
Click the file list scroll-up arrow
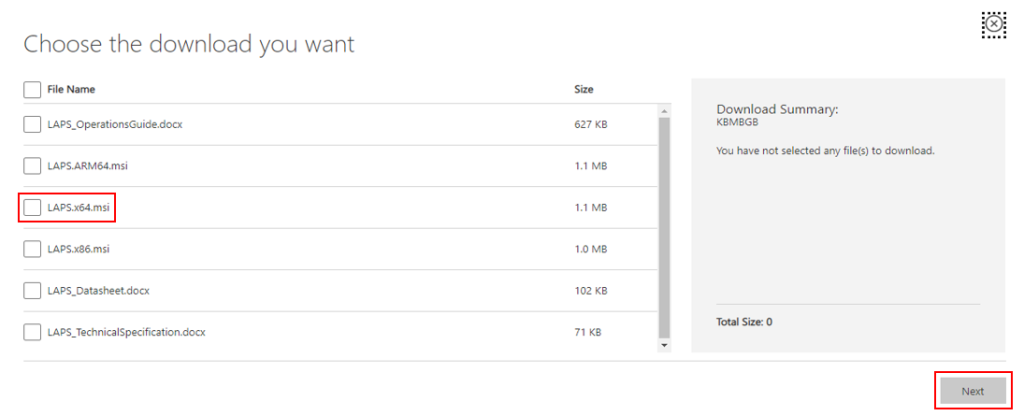[663, 109]
